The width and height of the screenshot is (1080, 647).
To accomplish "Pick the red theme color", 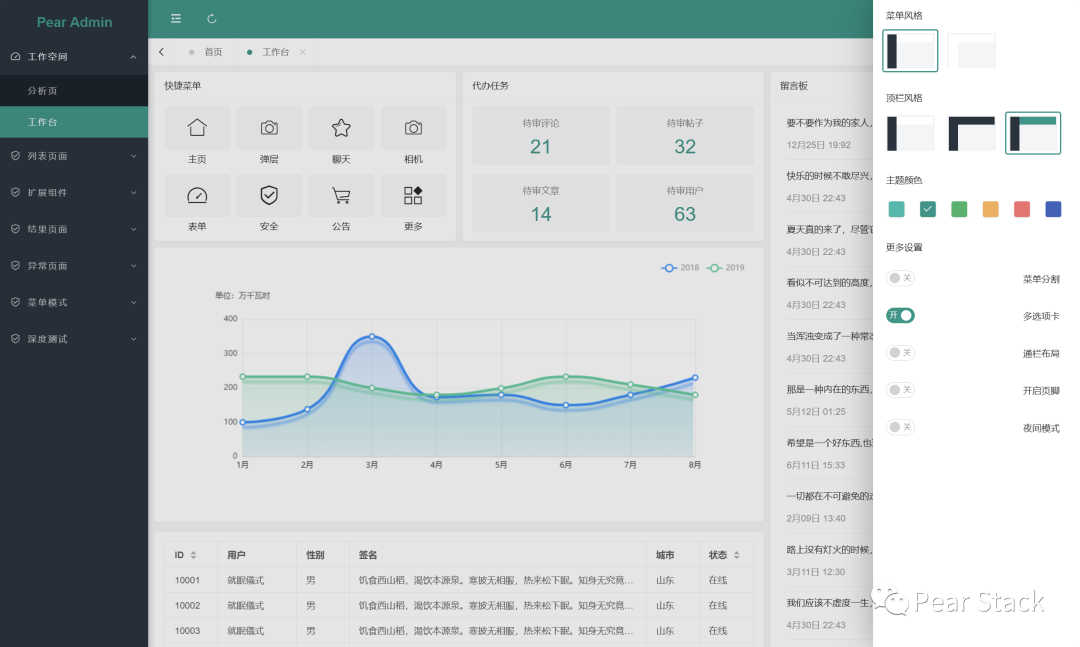I will pyautogui.click(x=1021, y=209).
